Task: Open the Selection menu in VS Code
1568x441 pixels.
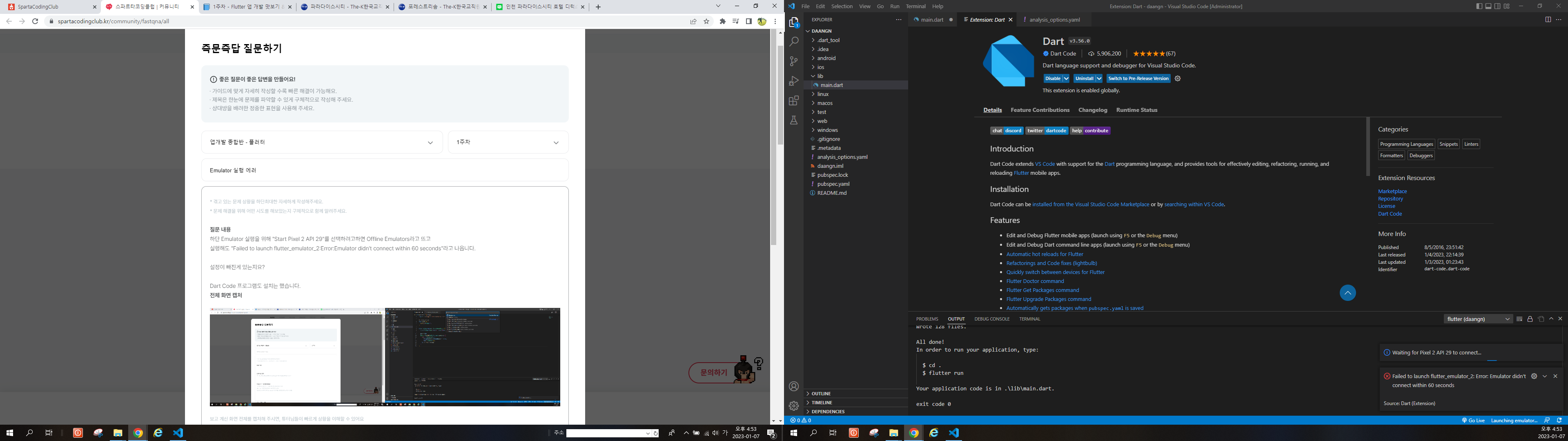Action: click(842, 6)
